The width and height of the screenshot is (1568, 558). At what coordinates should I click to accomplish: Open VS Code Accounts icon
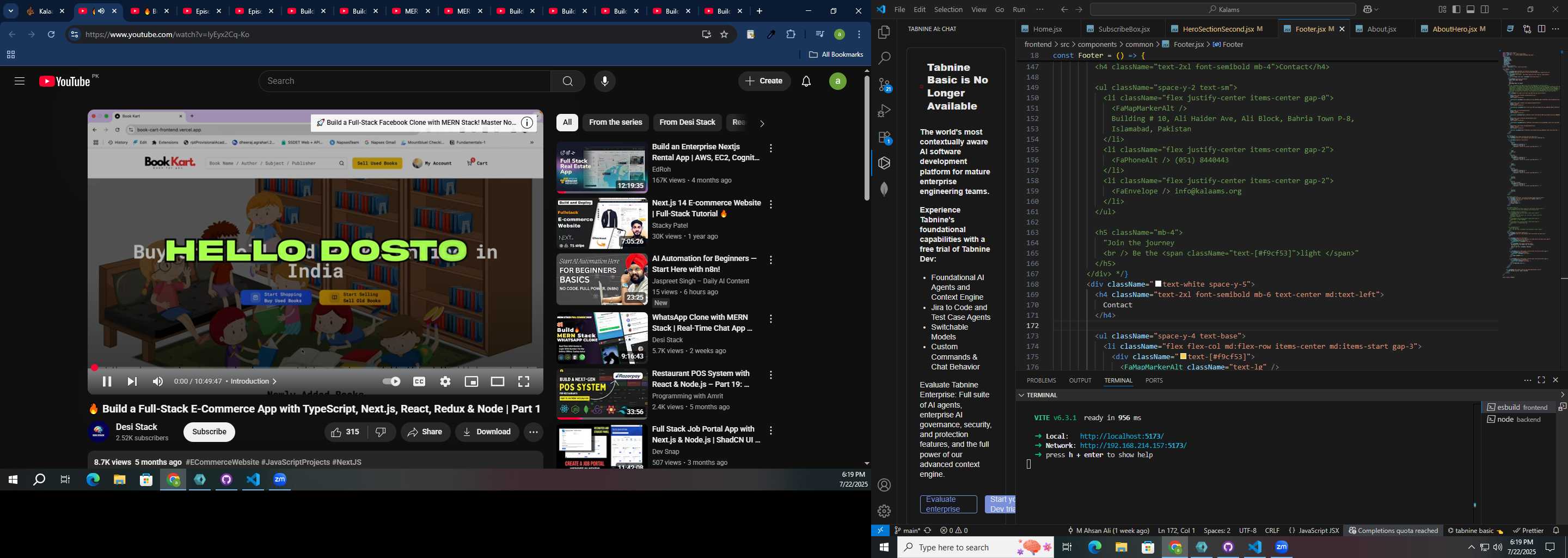(884, 486)
